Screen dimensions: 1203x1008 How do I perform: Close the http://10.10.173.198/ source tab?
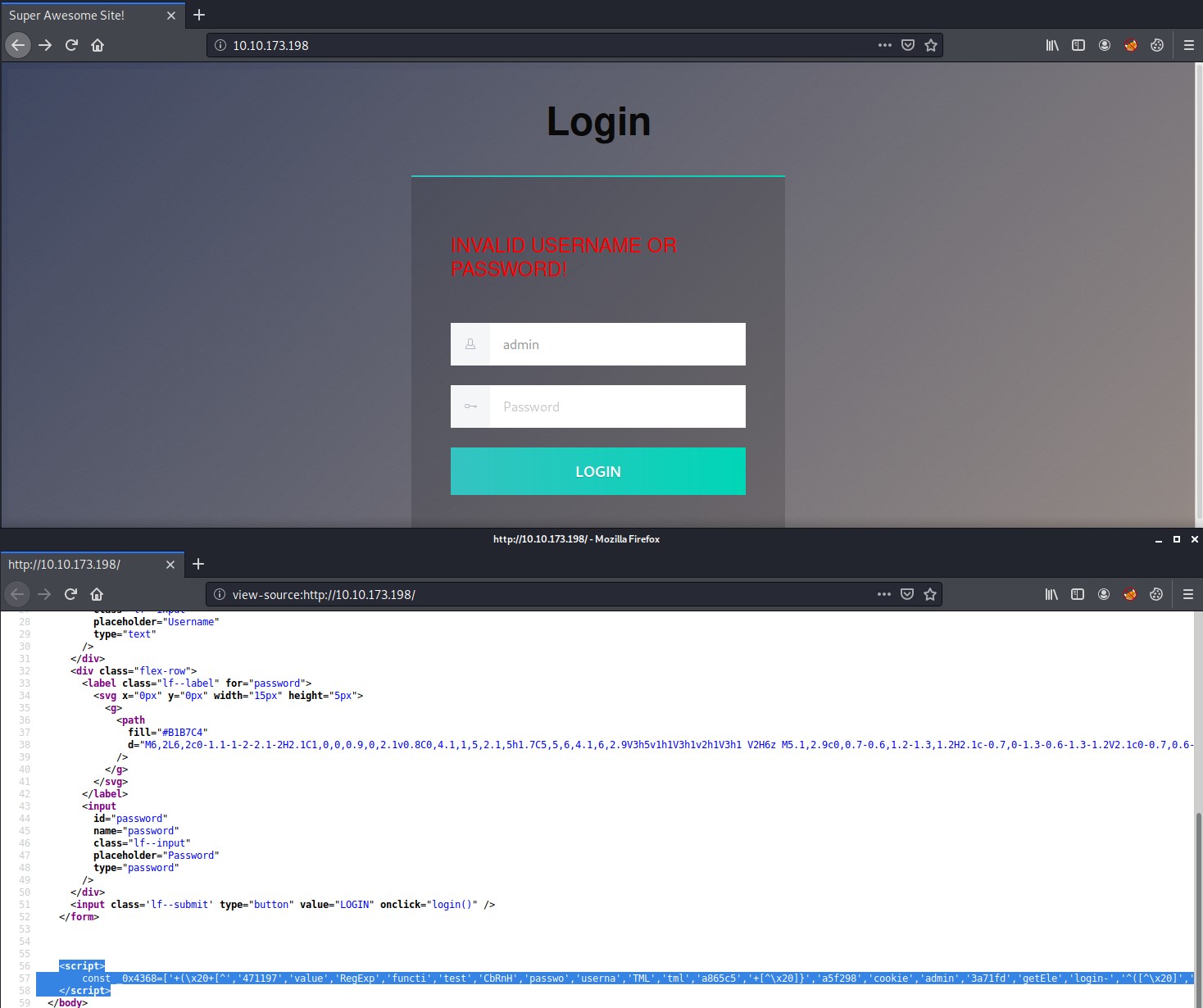(x=170, y=565)
